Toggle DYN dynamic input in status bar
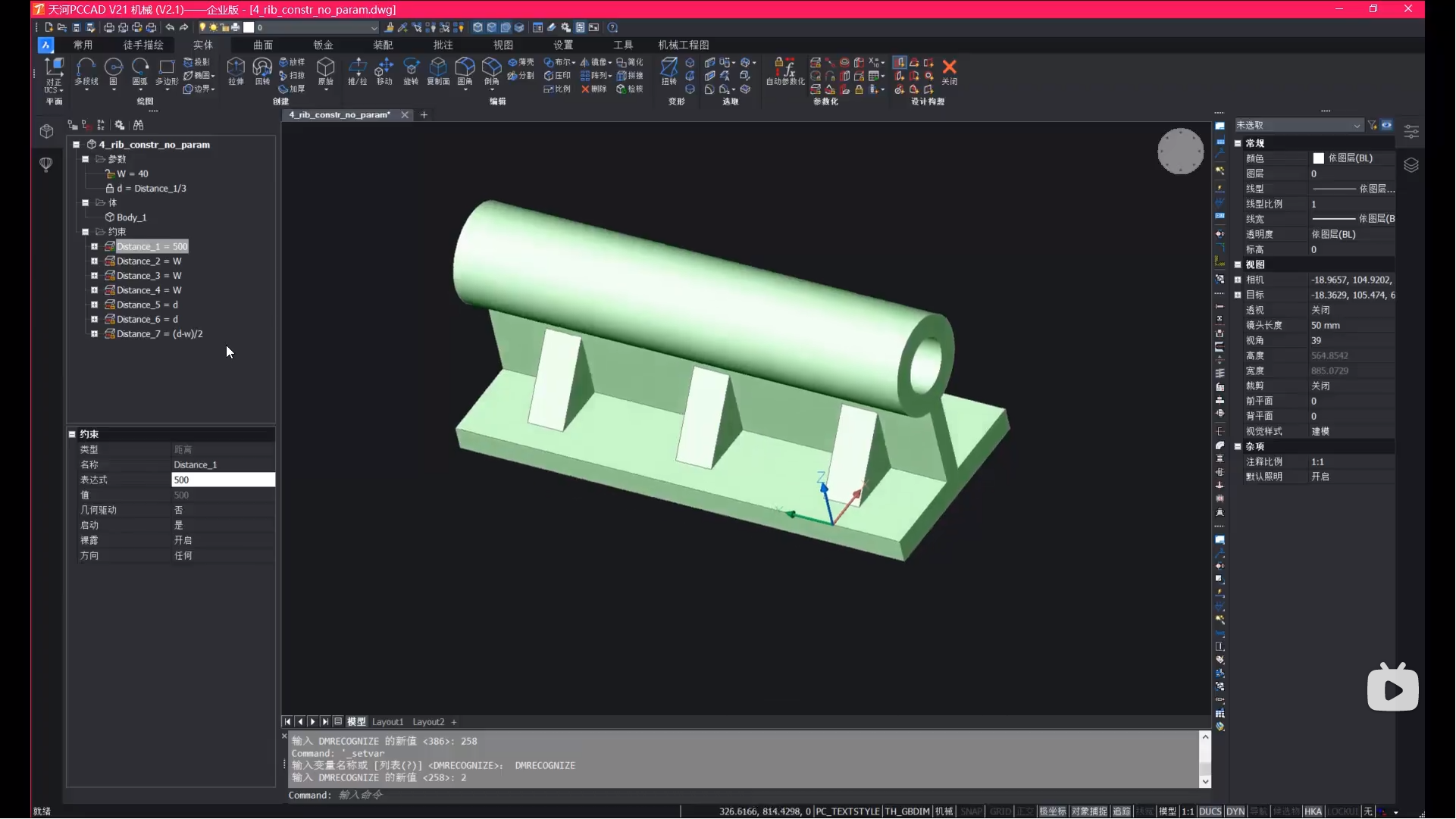The image size is (1456, 819). [1235, 811]
